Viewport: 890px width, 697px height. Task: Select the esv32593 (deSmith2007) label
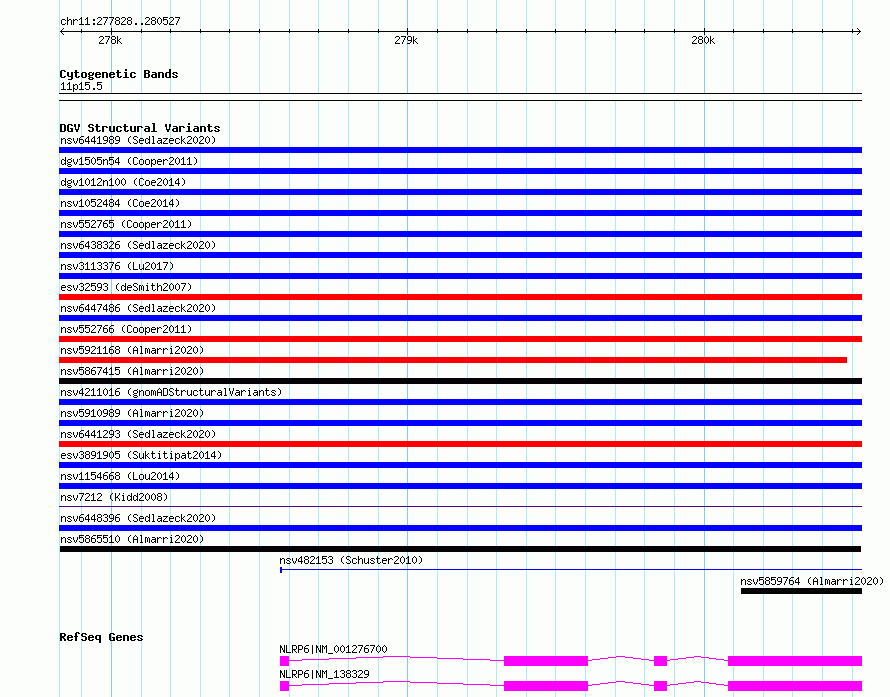pos(126,287)
